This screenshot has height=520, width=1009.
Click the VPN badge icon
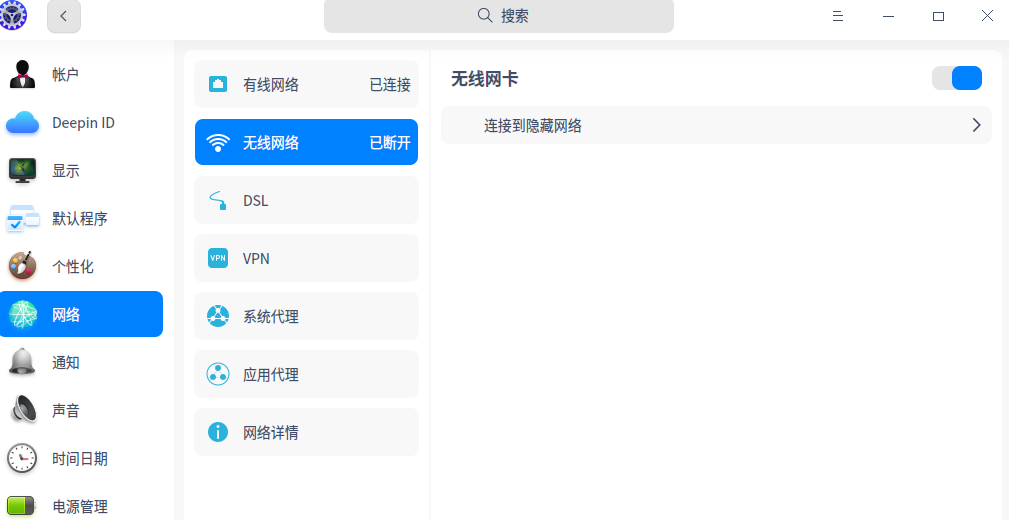[x=218, y=258]
